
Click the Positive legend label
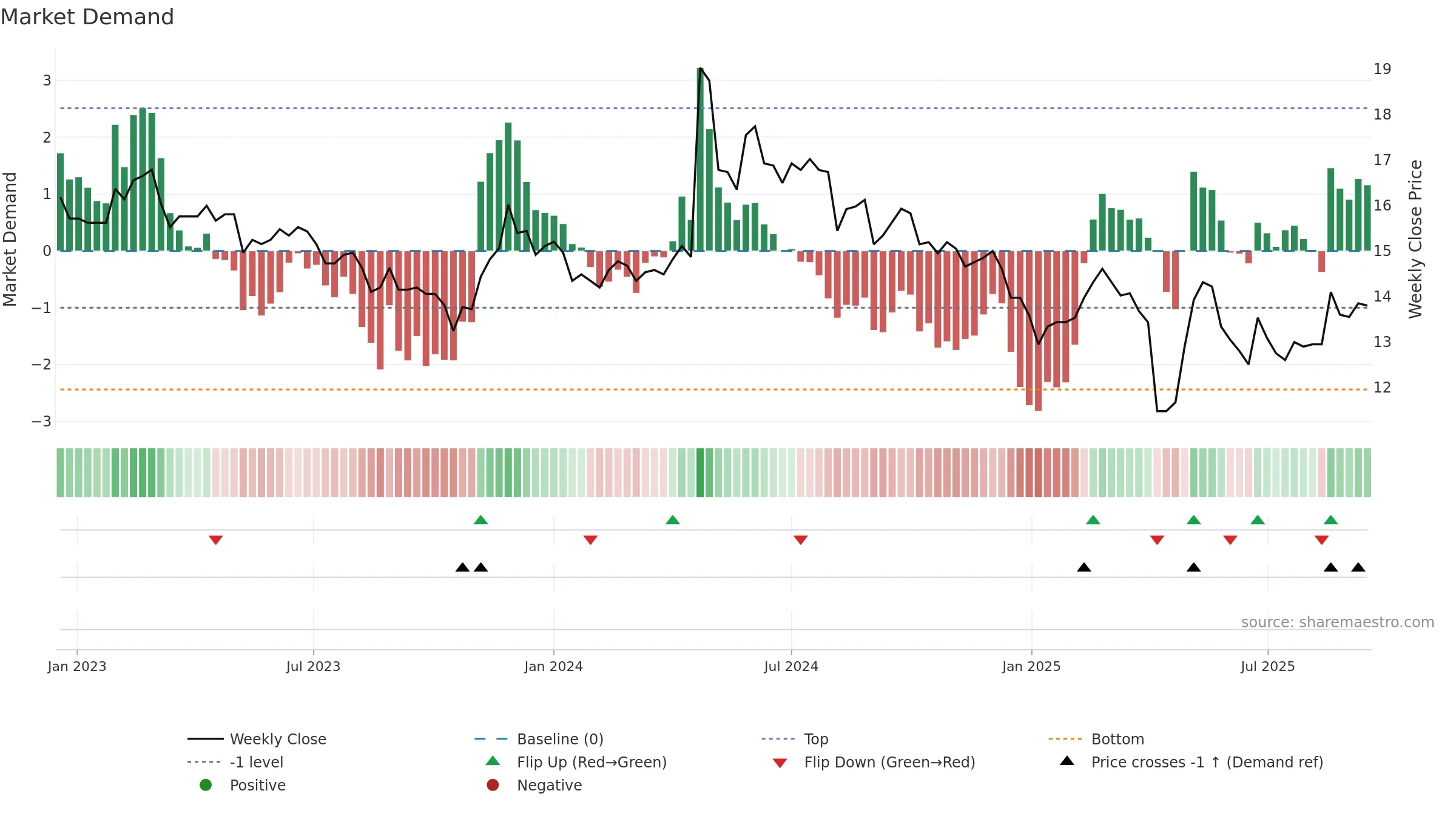pyautogui.click(x=257, y=785)
